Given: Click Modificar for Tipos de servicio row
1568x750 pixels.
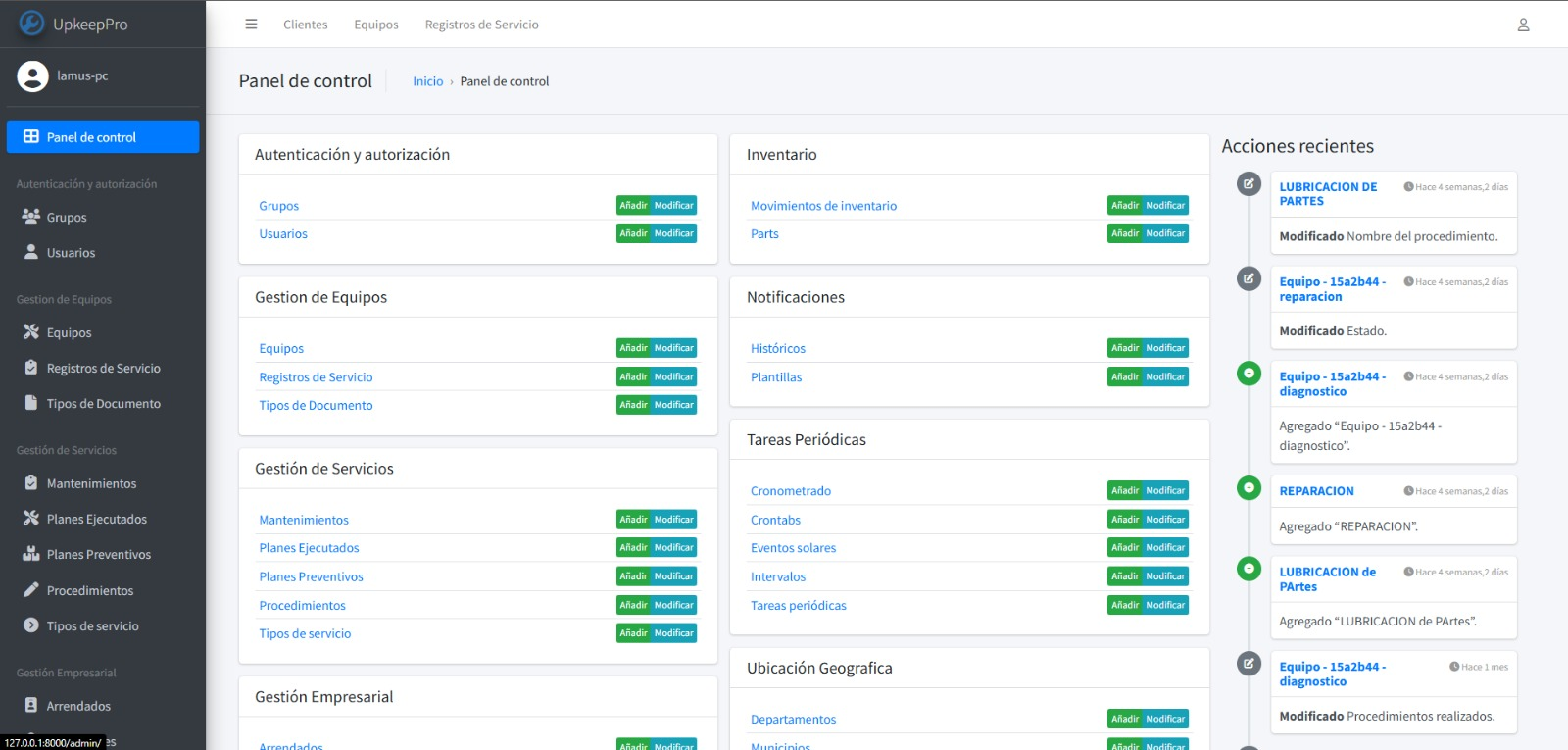Looking at the screenshot, I should click(674, 633).
